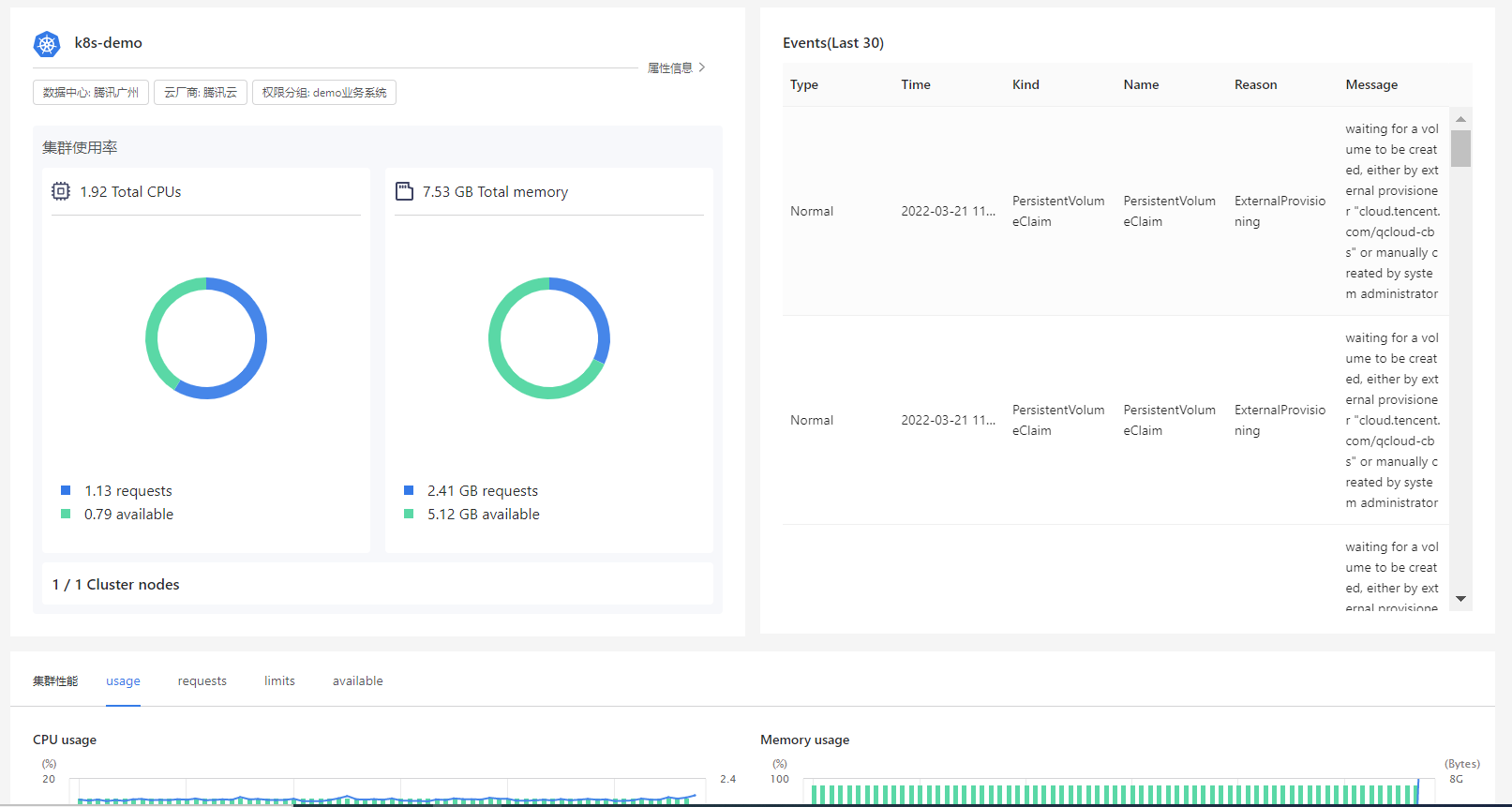The height and width of the screenshot is (807, 1512).
Task: Switch to the requests tab
Action: [202, 681]
